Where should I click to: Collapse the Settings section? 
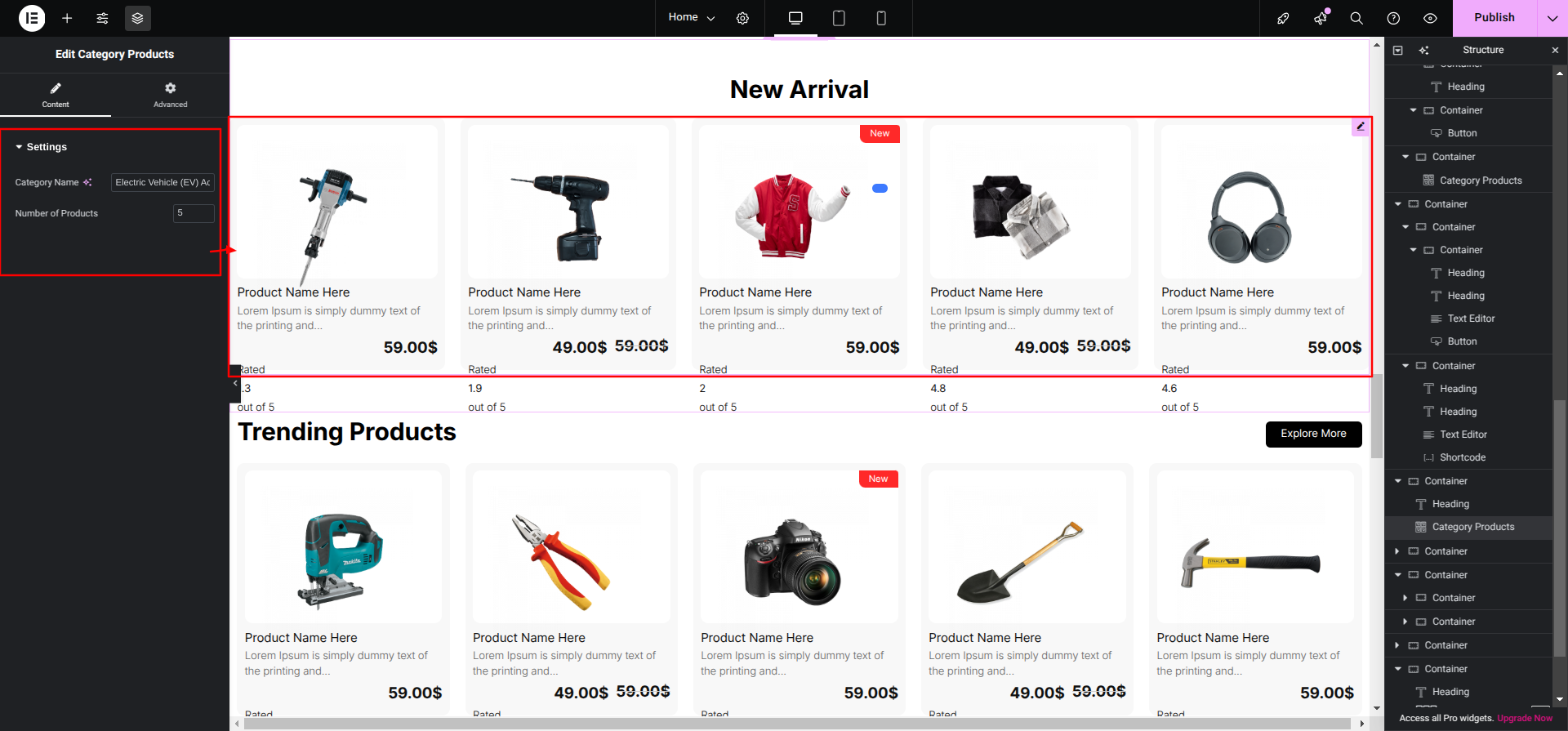click(41, 147)
